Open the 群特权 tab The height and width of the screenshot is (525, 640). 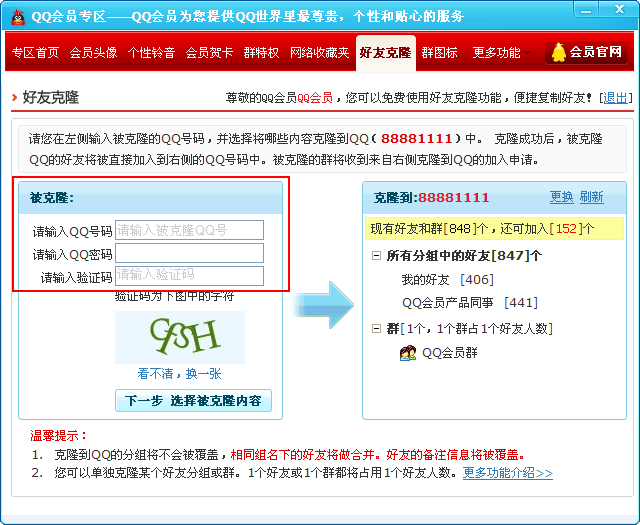(261, 52)
